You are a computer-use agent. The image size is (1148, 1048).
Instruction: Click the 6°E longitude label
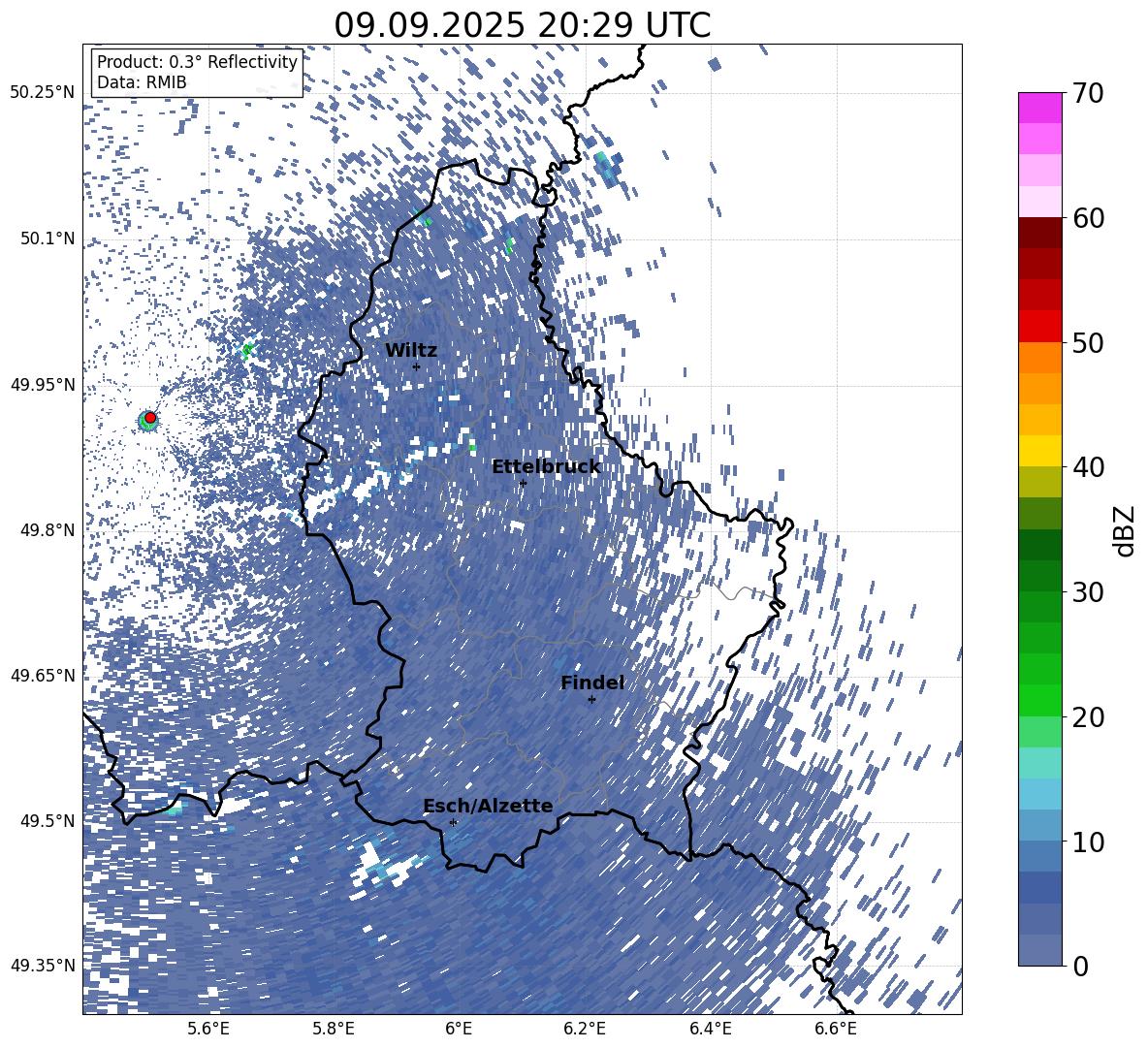pyautogui.click(x=459, y=1029)
